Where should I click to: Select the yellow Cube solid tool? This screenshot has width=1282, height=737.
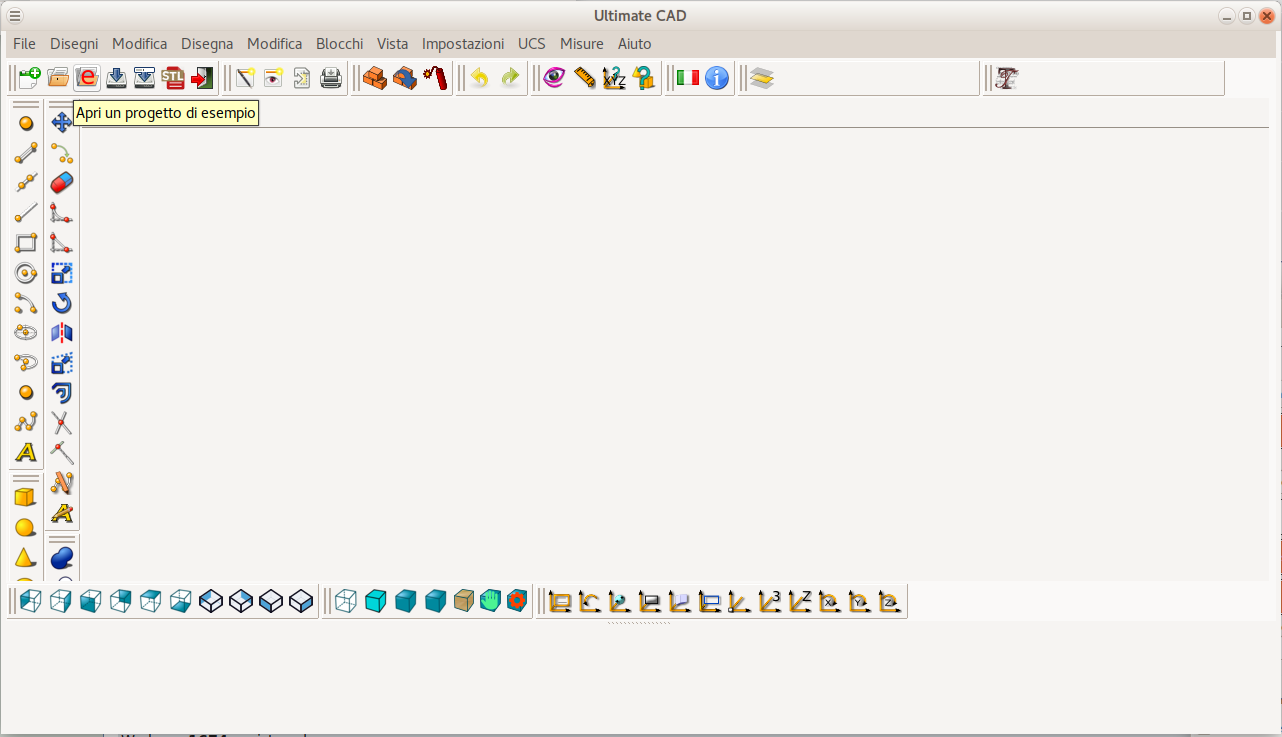tap(26, 497)
